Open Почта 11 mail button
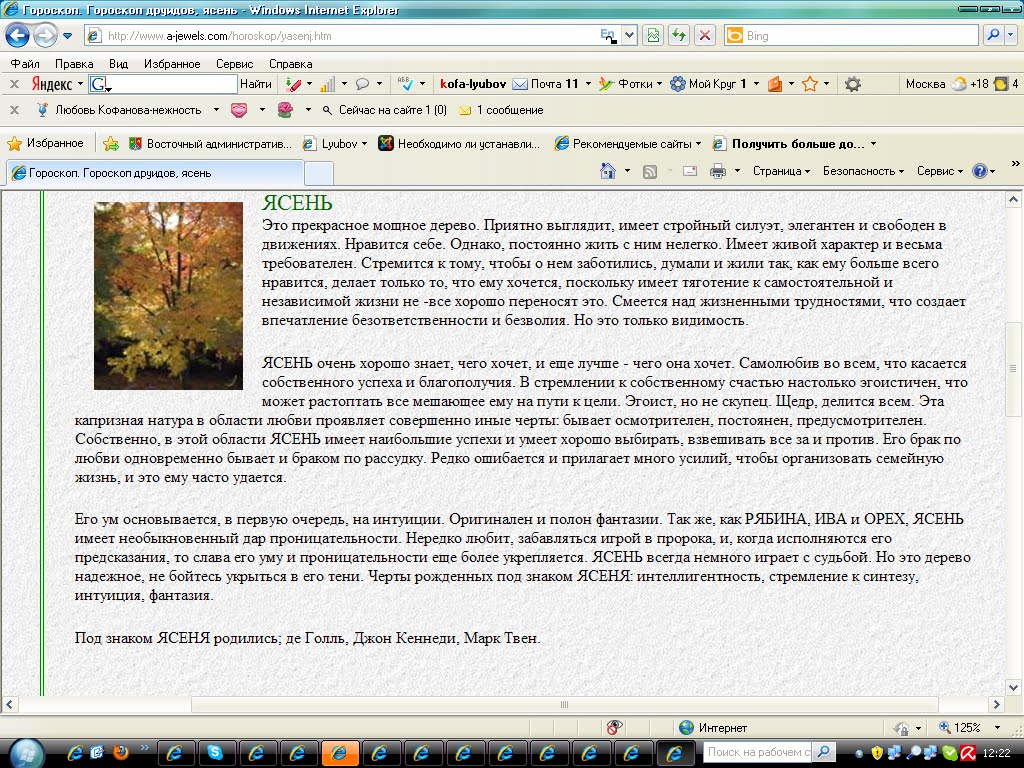 [x=546, y=84]
